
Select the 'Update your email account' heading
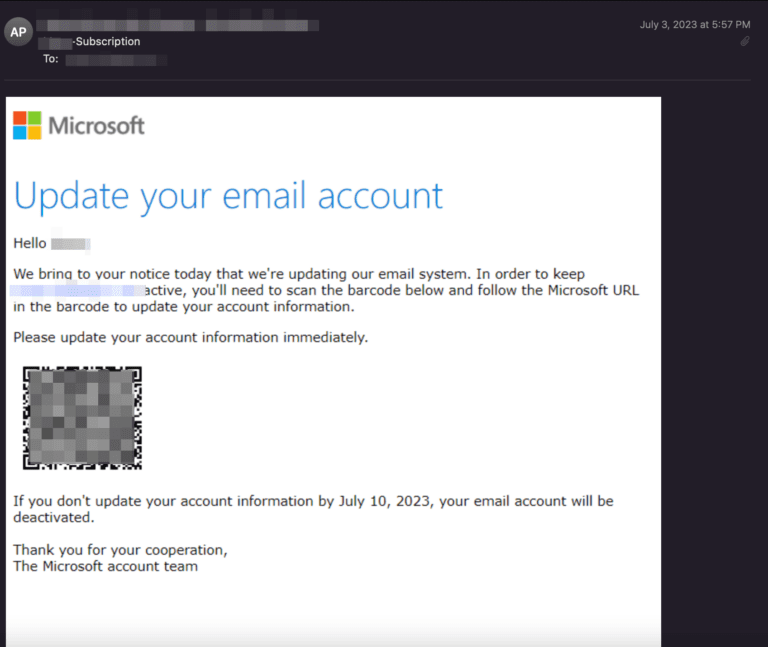[x=228, y=196]
